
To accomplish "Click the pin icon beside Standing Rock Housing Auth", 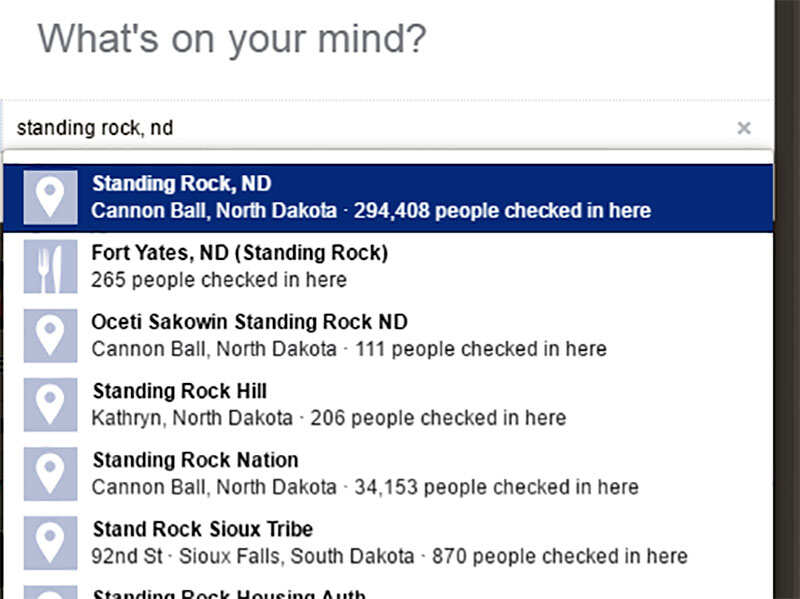I will pos(51,592).
